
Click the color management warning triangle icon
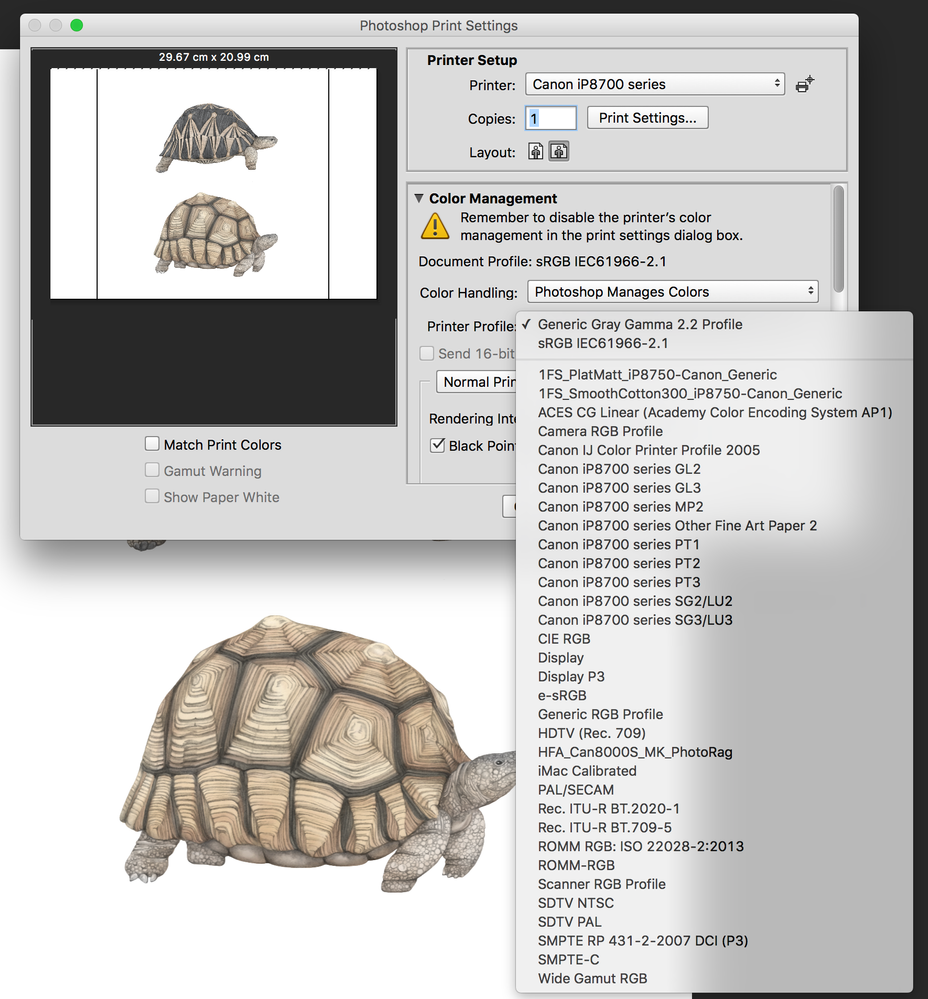coord(434,226)
